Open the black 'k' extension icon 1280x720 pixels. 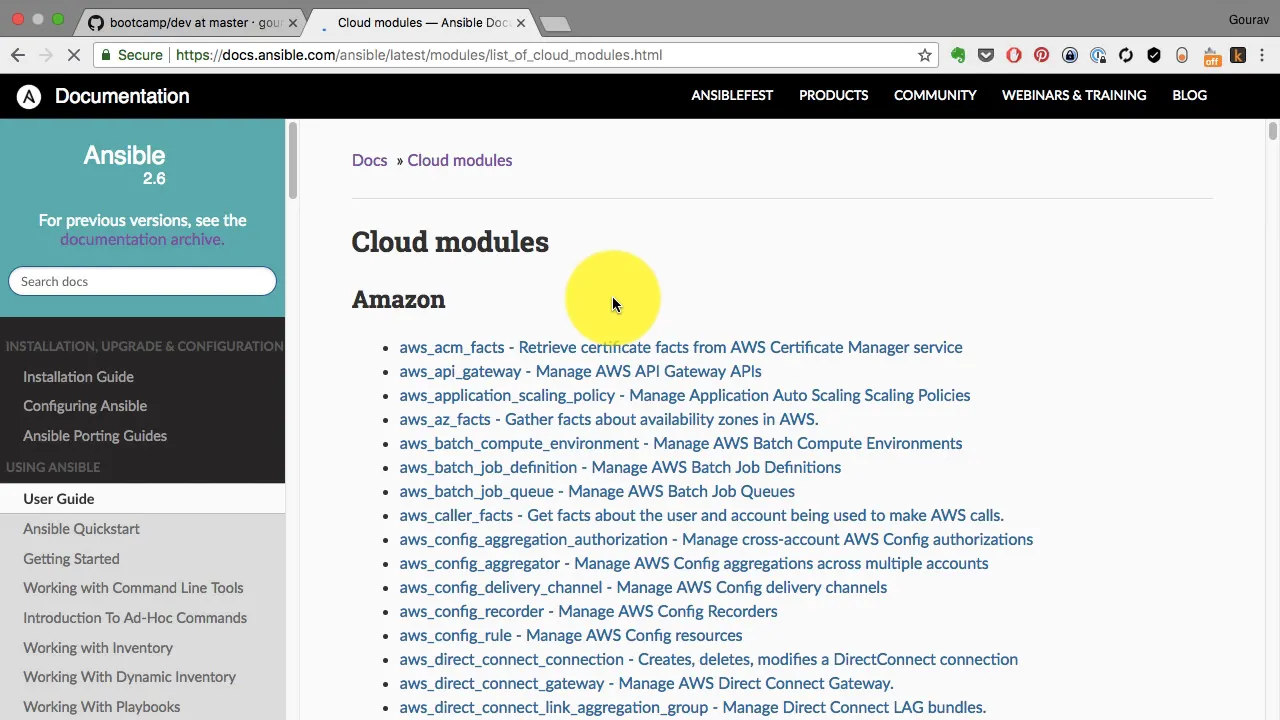1238,55
